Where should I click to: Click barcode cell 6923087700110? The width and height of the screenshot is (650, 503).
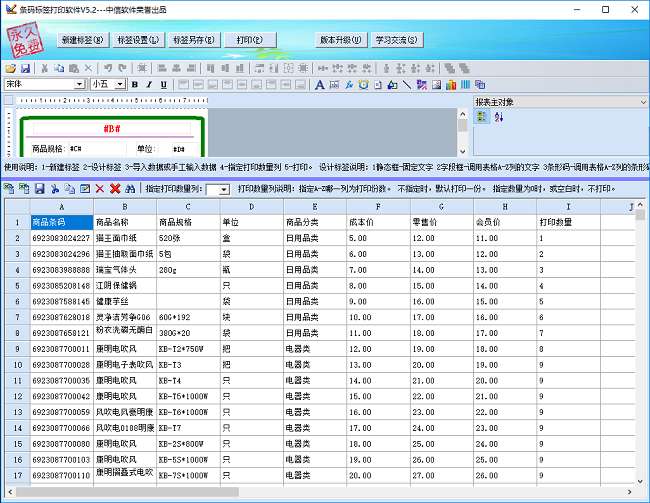(62, 475)
